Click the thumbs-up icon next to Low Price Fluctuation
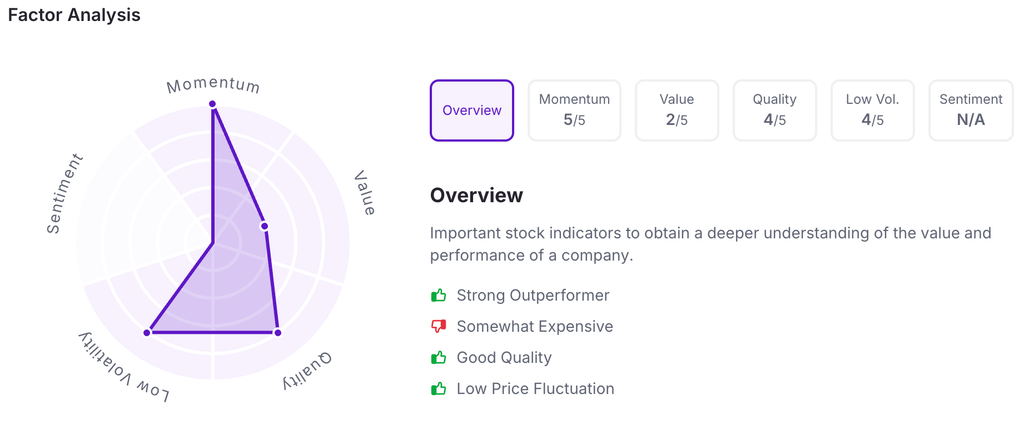 (438, 388)
